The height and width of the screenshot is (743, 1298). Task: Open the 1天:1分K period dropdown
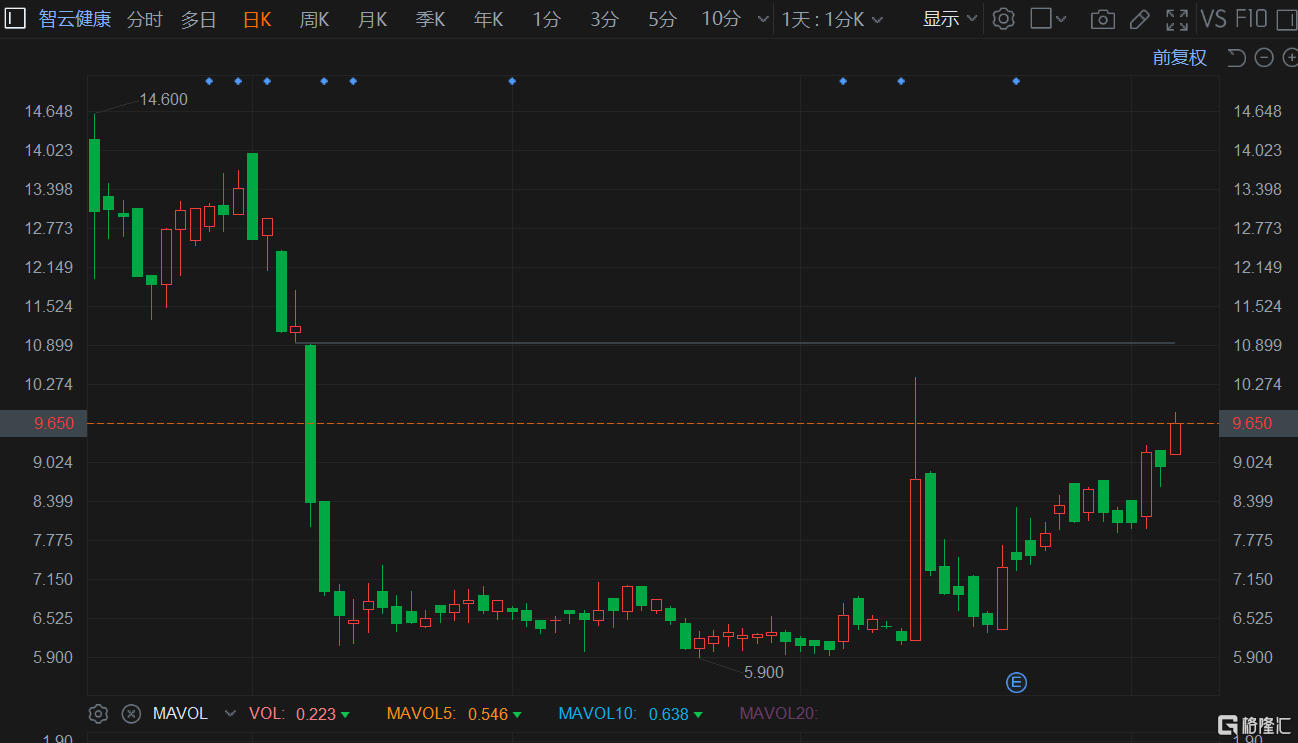[832, 19]
